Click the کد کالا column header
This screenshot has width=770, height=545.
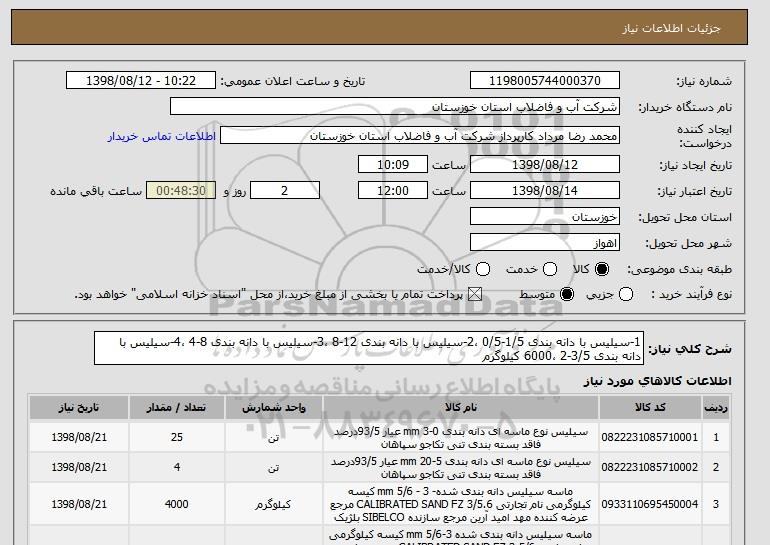650,408
